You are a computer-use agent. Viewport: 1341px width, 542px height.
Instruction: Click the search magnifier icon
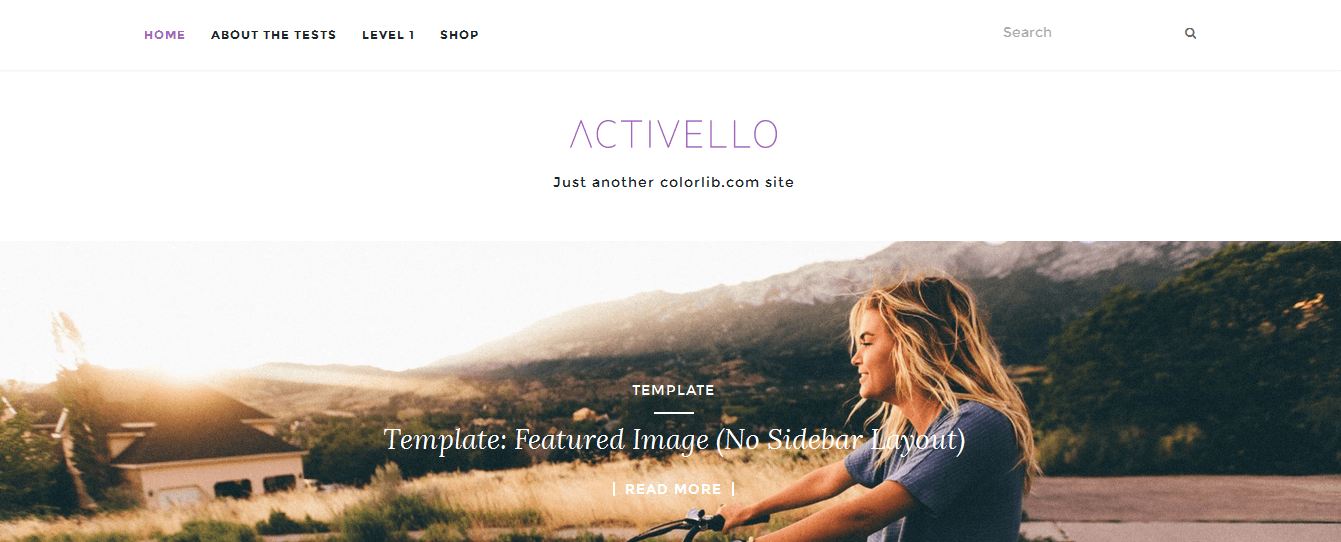coord(1190,33)
